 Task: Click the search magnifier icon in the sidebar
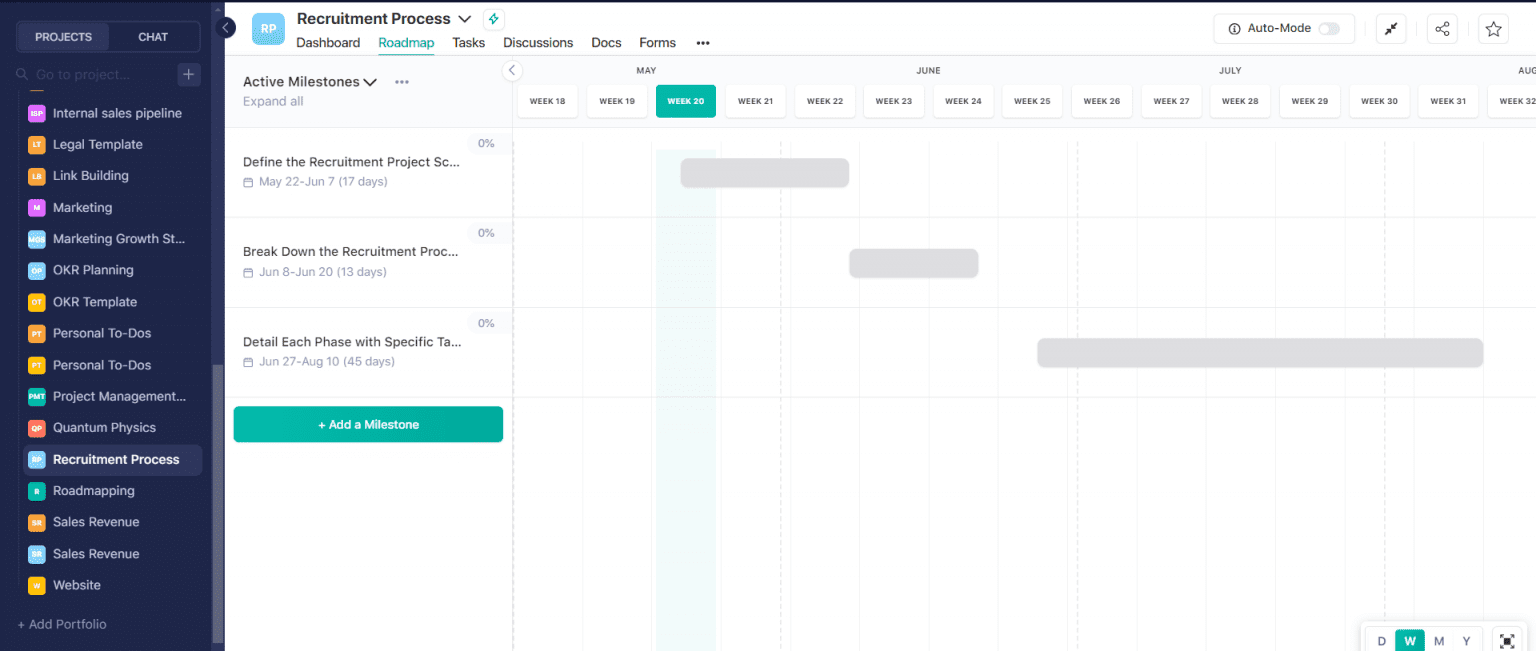pos(21,74)
